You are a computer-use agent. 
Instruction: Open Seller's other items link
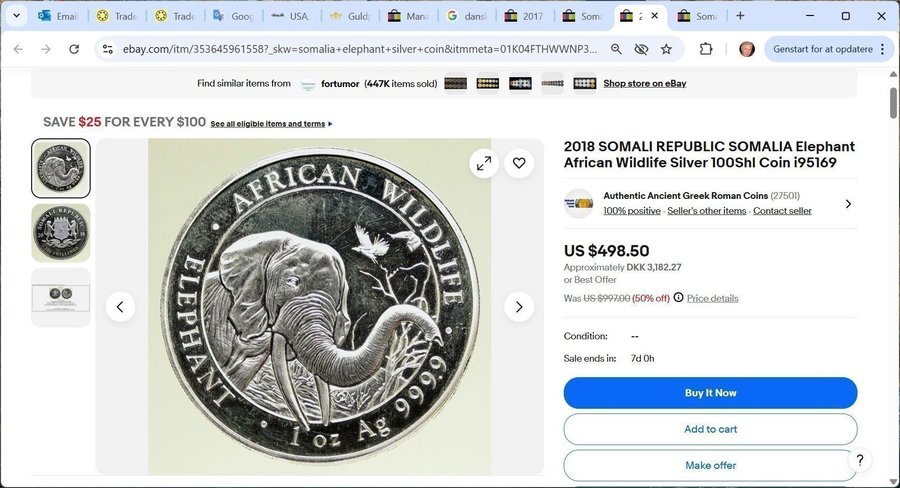point(707,211)
